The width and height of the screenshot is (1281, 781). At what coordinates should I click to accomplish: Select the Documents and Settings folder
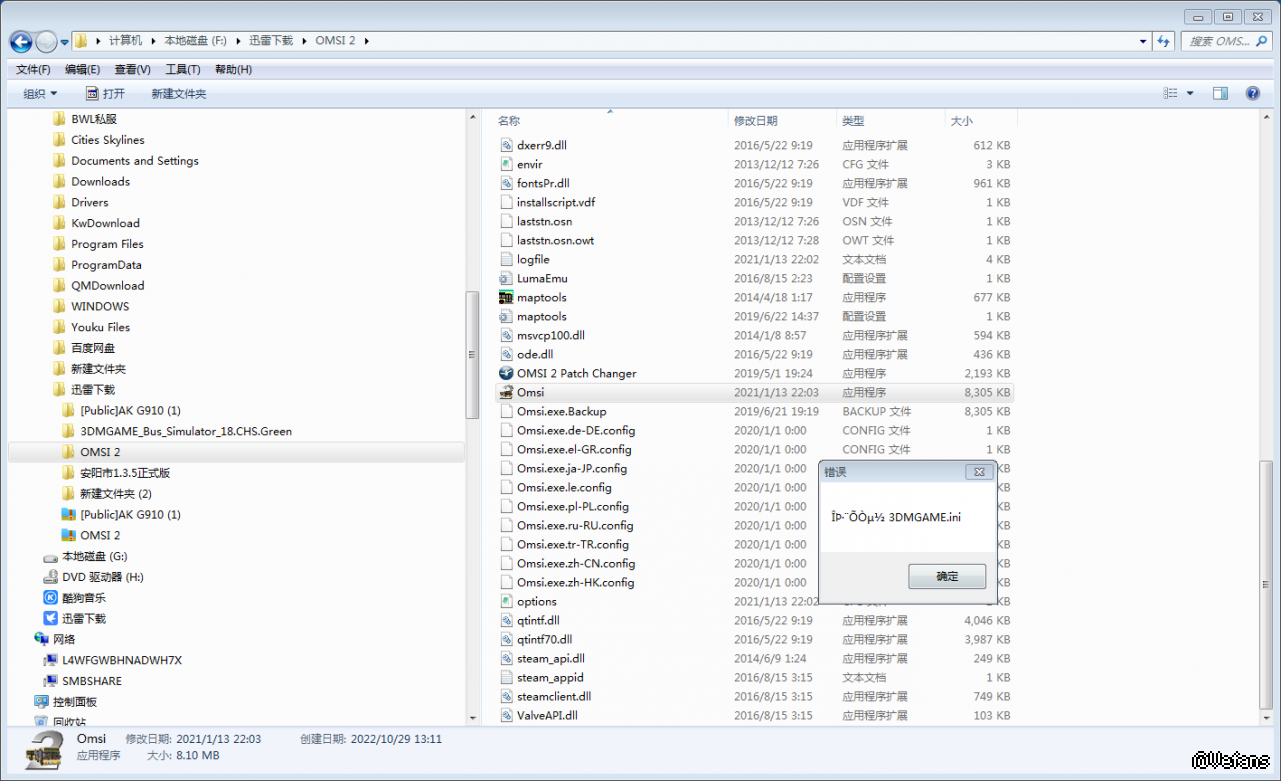click(135, 161)
